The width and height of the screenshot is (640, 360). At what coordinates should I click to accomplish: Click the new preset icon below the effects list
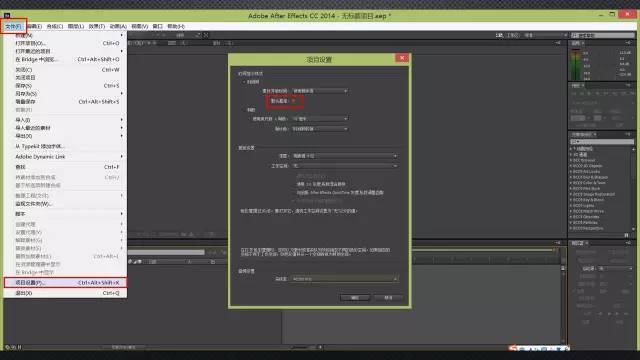pos(626,235)
